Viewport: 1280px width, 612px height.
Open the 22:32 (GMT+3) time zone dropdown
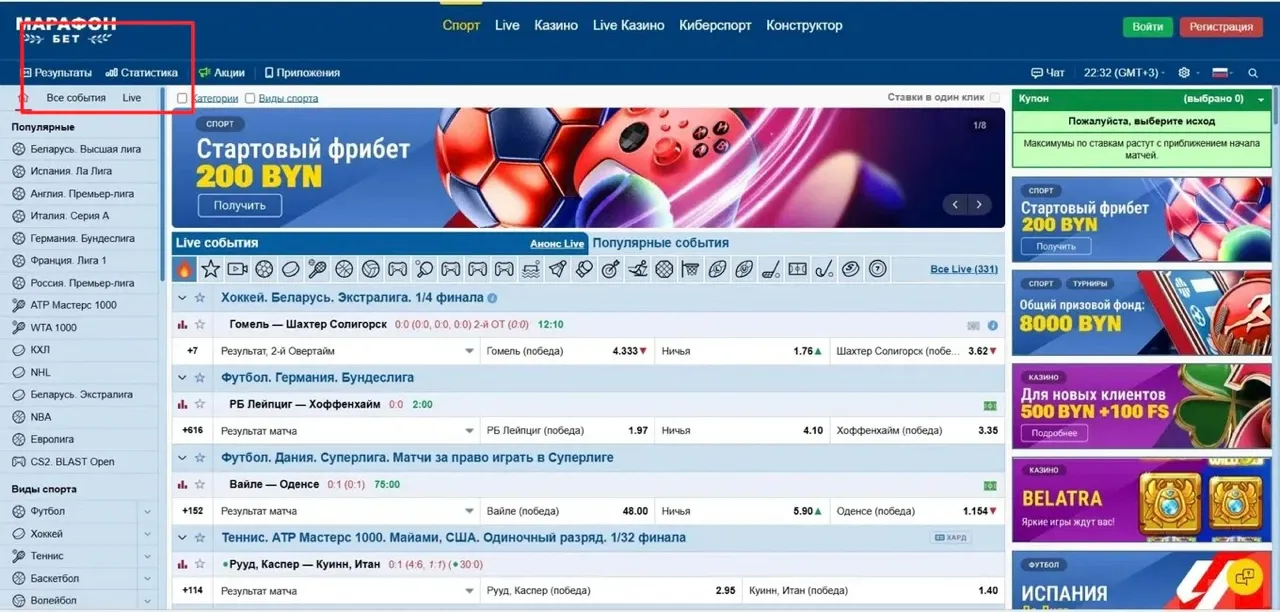click(1126, 73)
